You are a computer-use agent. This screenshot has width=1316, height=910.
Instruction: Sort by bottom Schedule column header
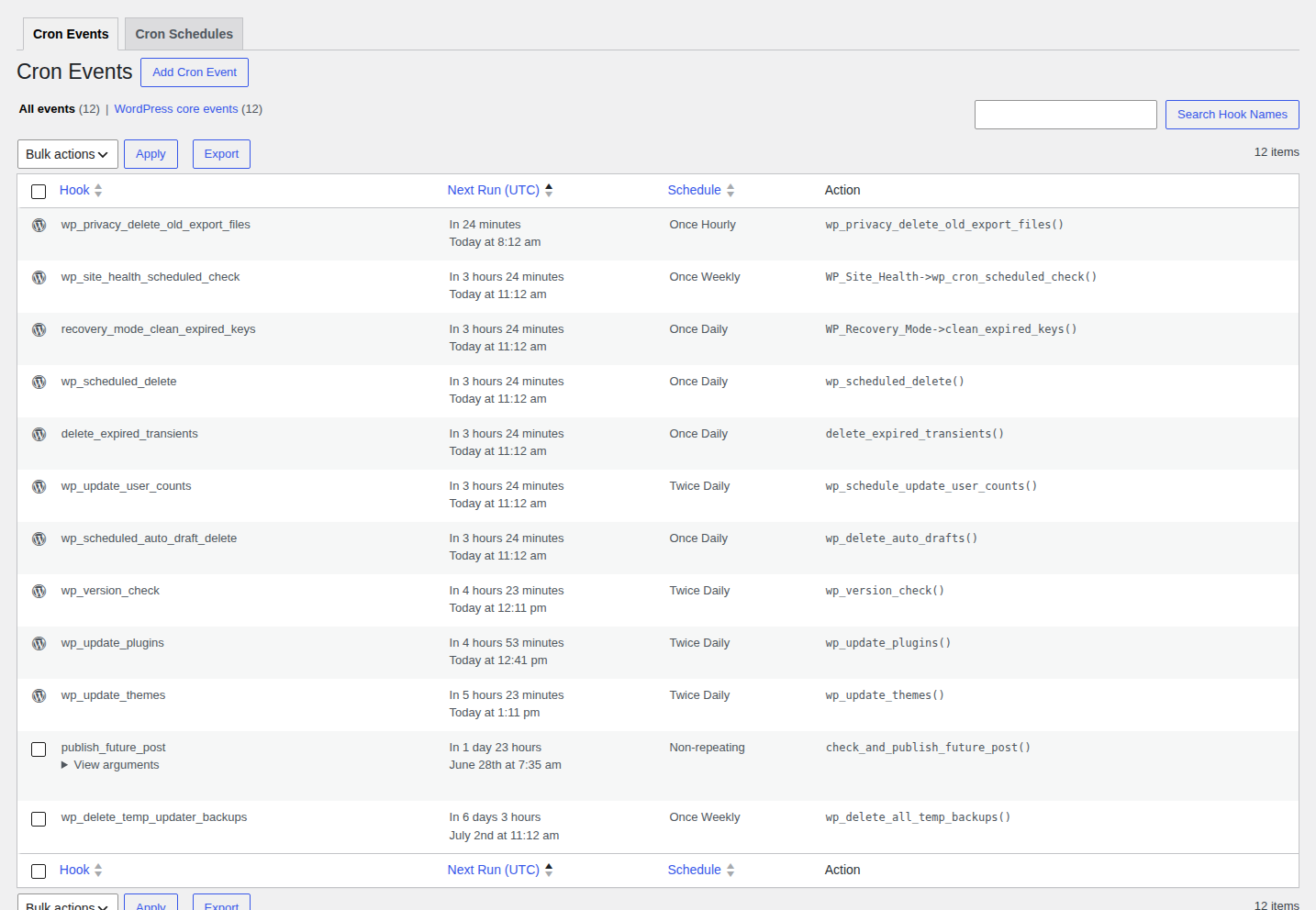pos(694,870)
